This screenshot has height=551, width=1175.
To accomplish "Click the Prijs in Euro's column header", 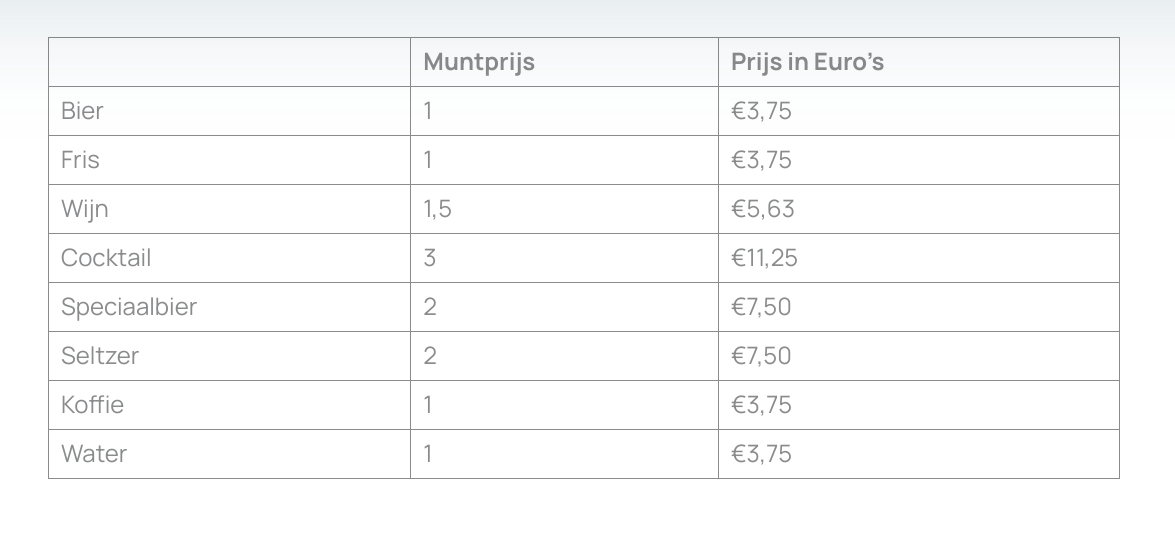I will tap(807, 62).
